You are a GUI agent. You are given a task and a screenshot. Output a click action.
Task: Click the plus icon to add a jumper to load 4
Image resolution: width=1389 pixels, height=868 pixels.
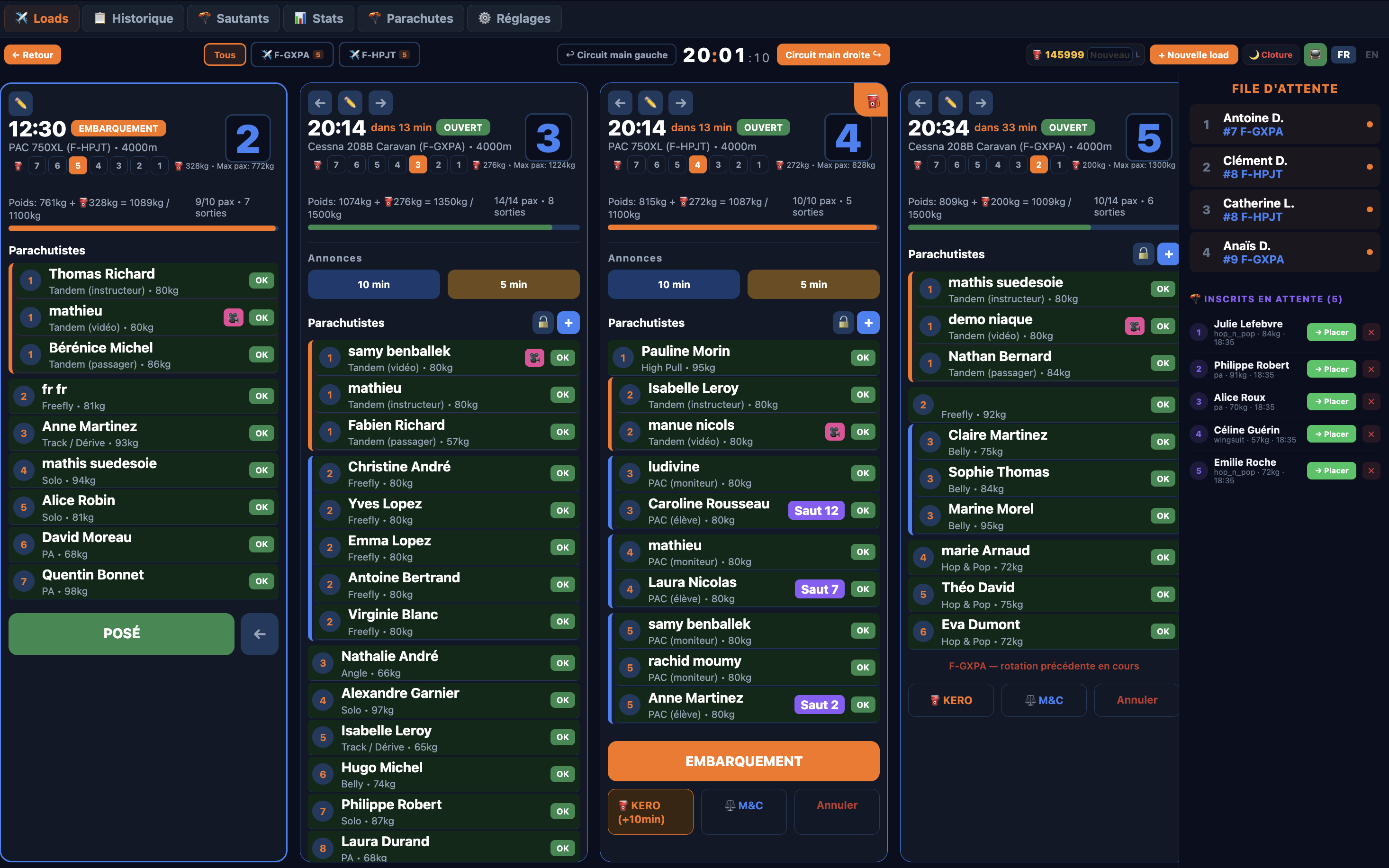[869, 323]
